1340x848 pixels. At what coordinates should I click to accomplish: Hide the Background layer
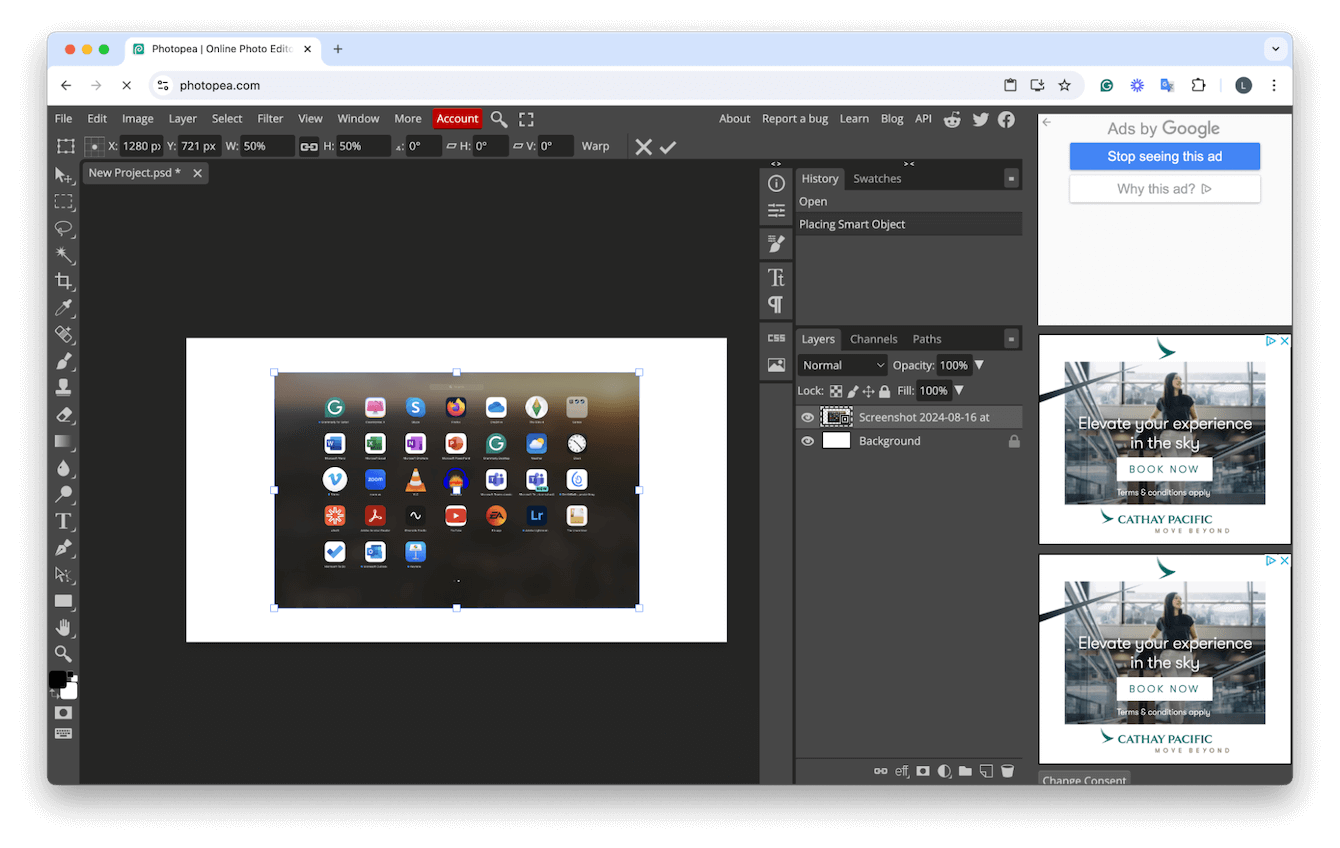(808, 441)
